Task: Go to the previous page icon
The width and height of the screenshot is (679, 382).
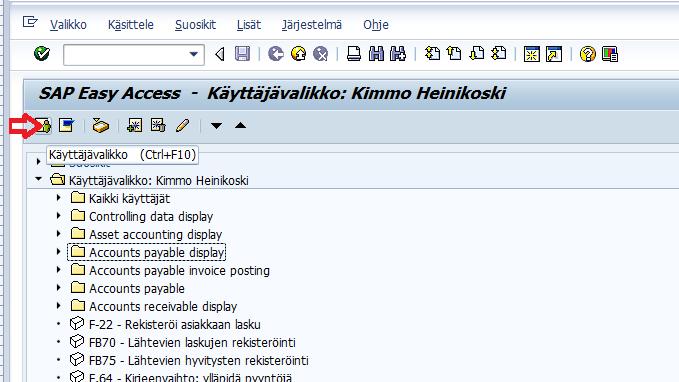Action: [454, 54]
